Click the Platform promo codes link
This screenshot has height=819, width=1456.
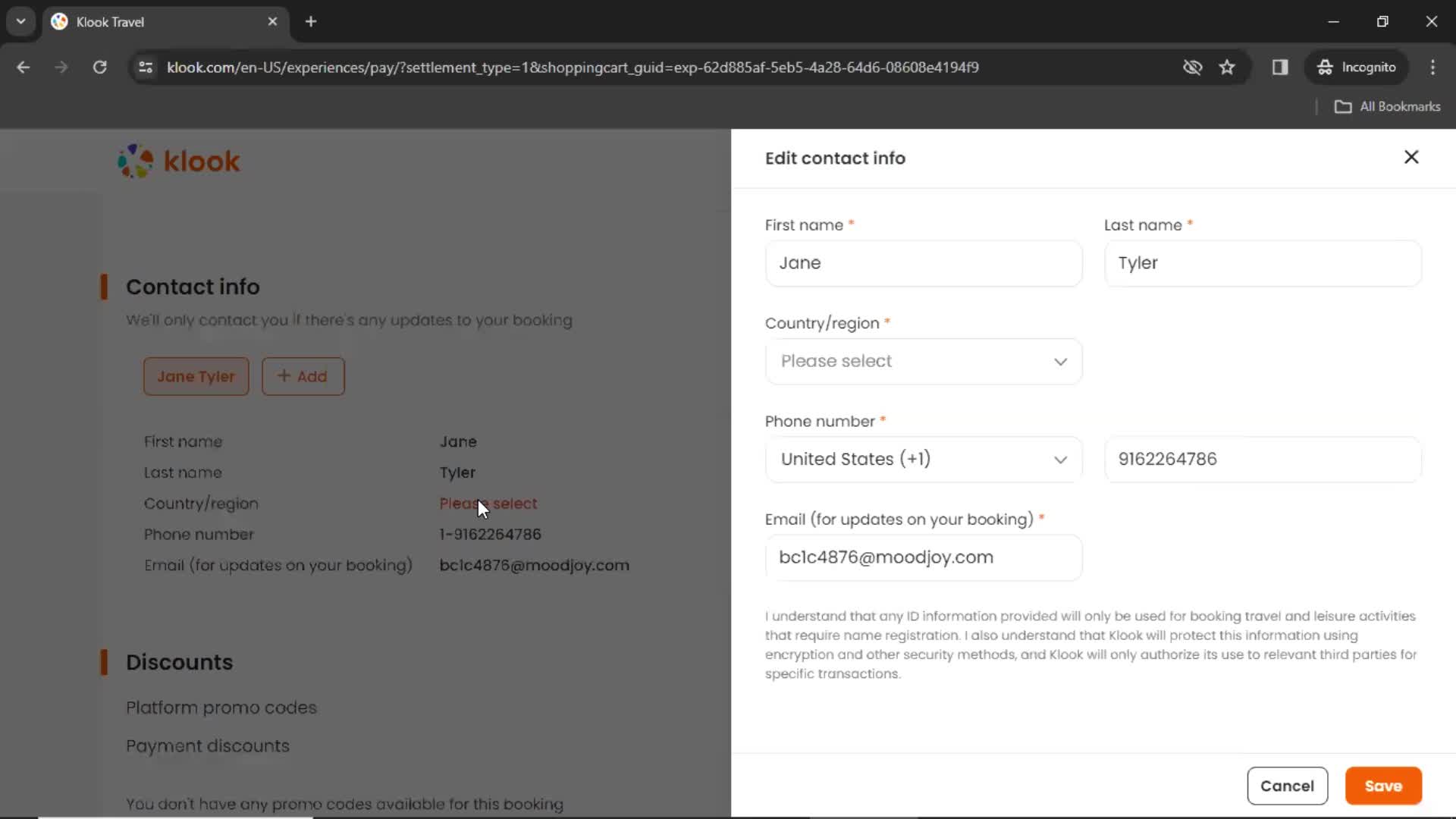click(x=221, y=708)
